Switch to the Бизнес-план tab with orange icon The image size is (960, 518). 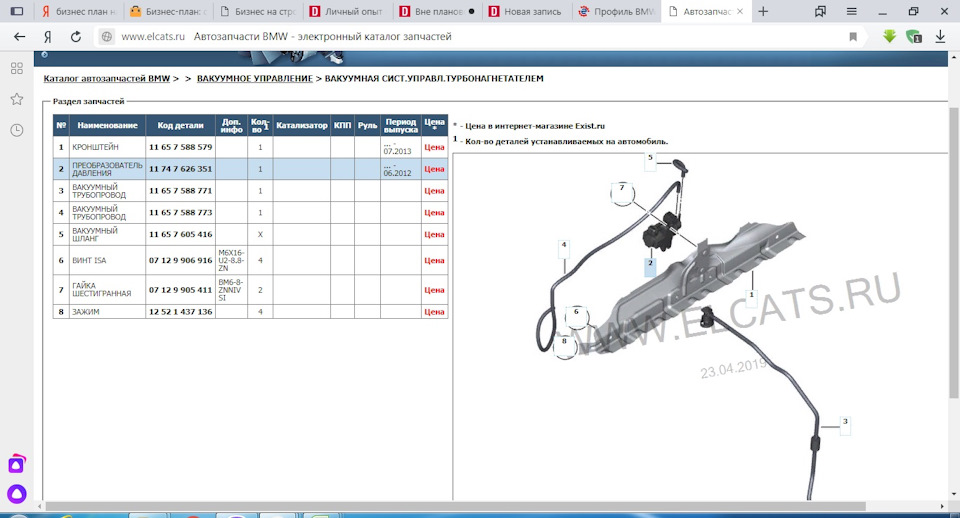click(x=168, y=11)
